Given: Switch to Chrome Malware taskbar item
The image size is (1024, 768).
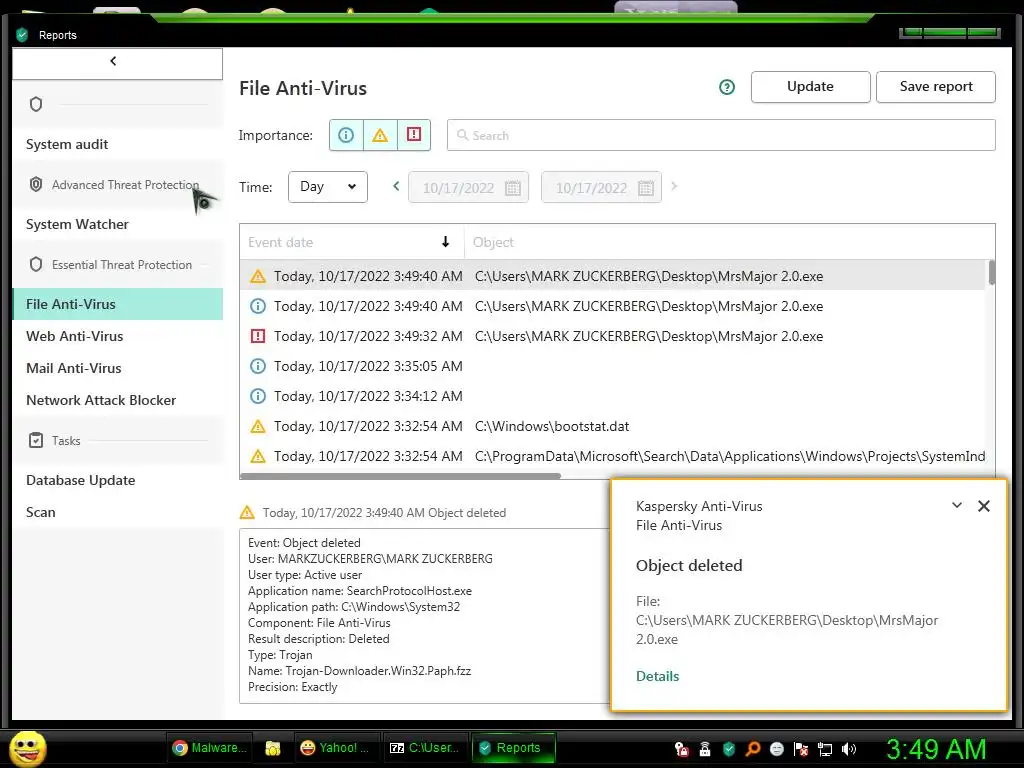Looking at the screenshot, I should pyautogui.click(x=210, y=748).
